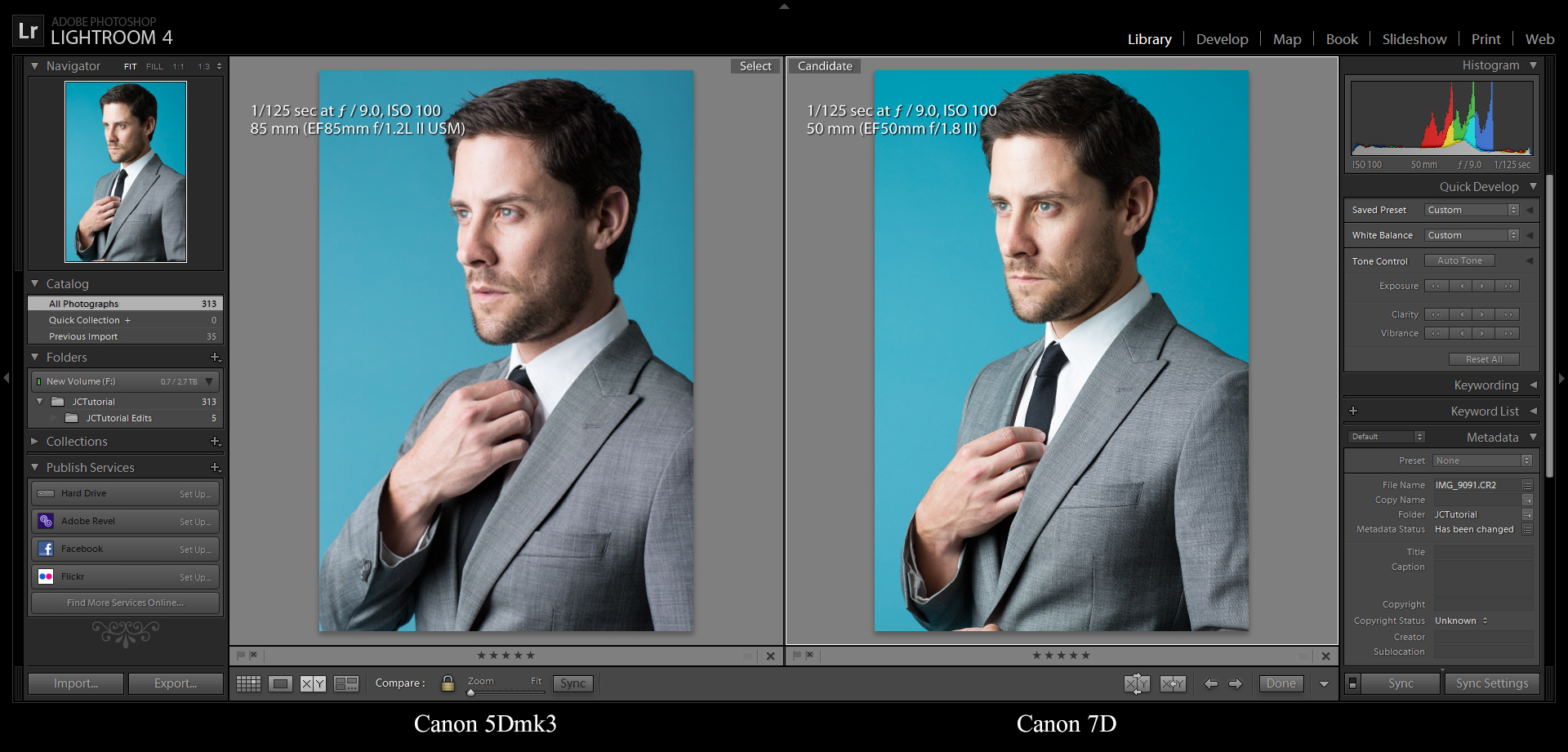1568x752 pixels.
Task: Toggle reject flag on Candidate photo
Action: pyautogui.click(x=810, y=655)
